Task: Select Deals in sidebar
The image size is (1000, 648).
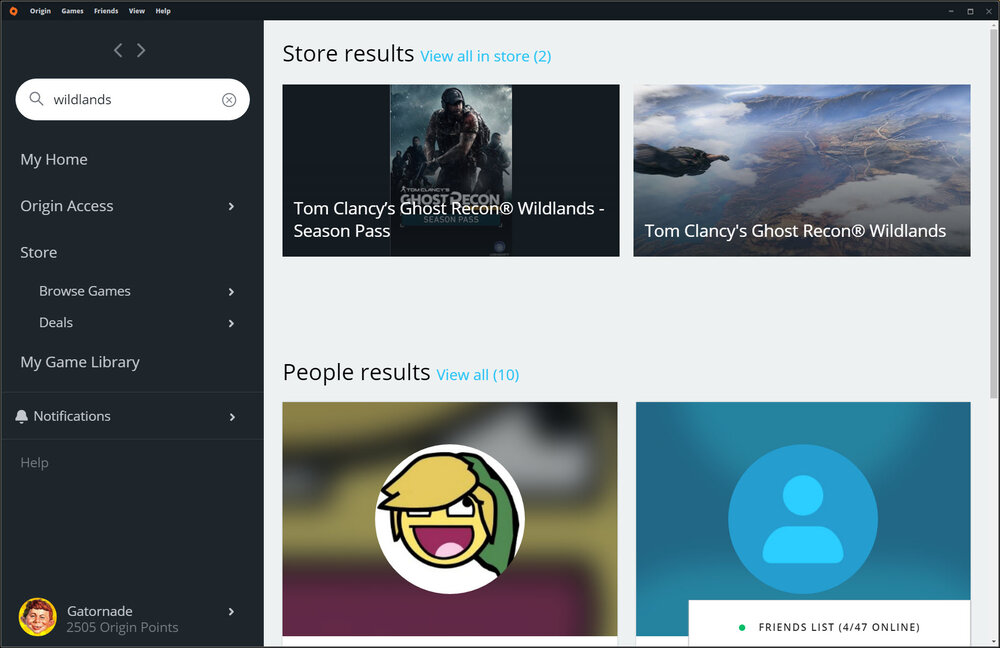Action: tap(56, 323)
